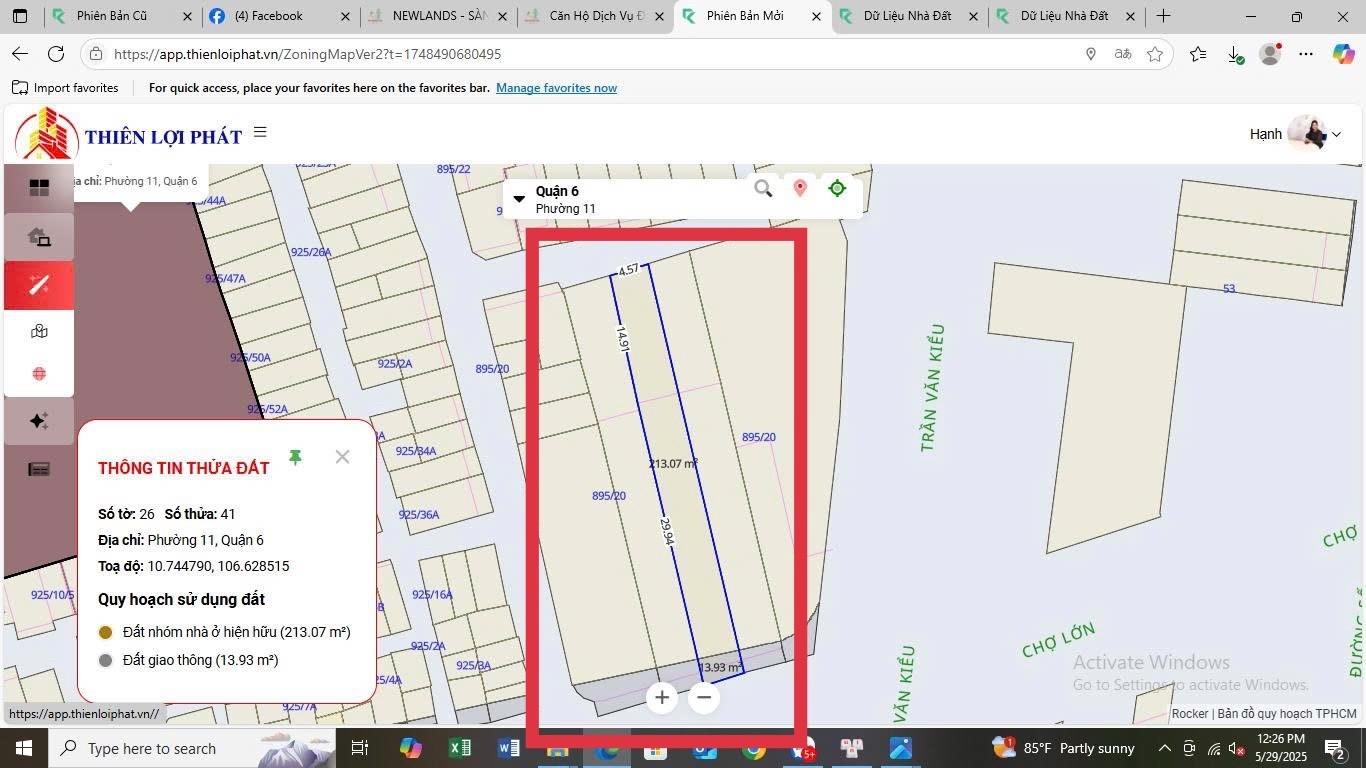Click the magnifier search icon on map
The height and width of the screenshot is (768, 1366).
click(763, 188)
